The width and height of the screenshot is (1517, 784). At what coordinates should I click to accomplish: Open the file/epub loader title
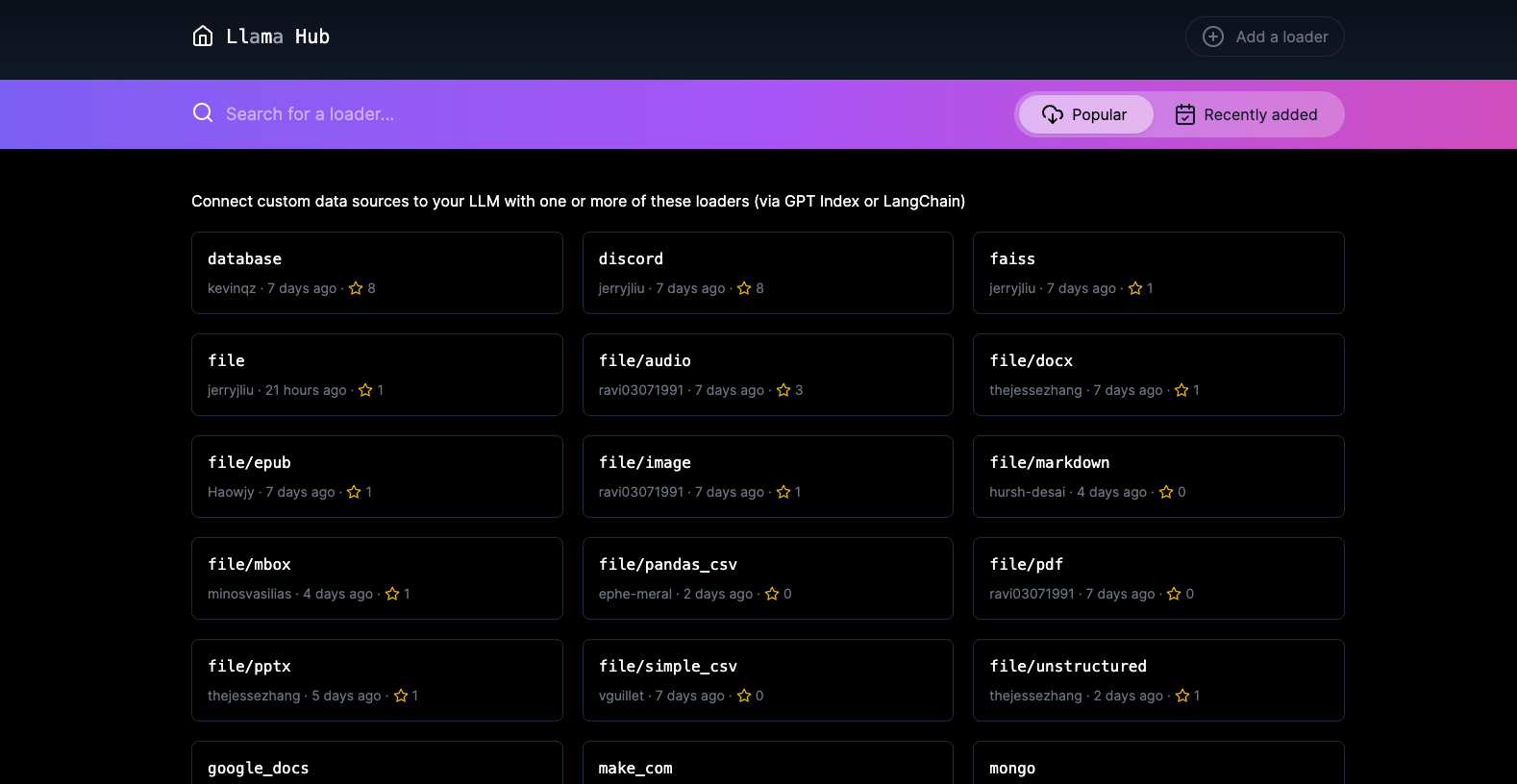pyautogui.click(x=249, y=462)
